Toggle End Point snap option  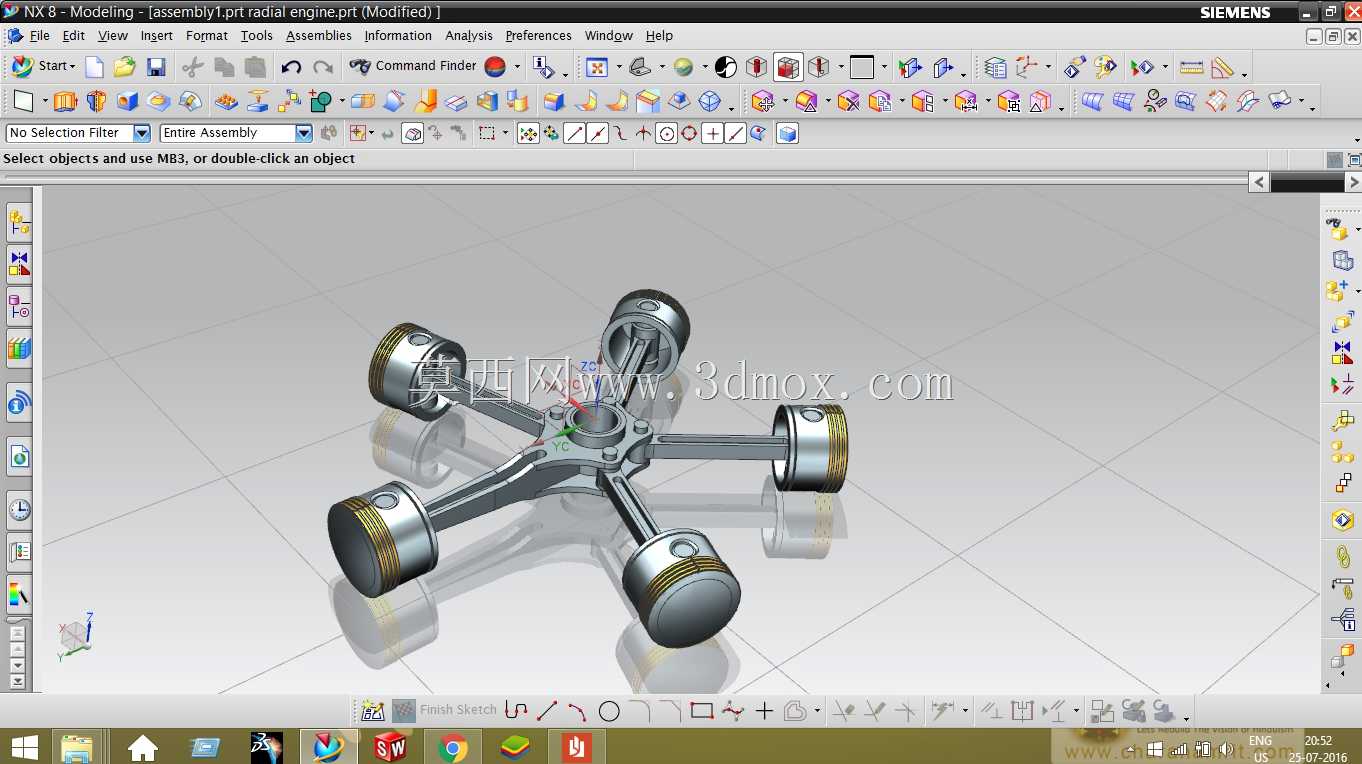click(x=574, y=133)
